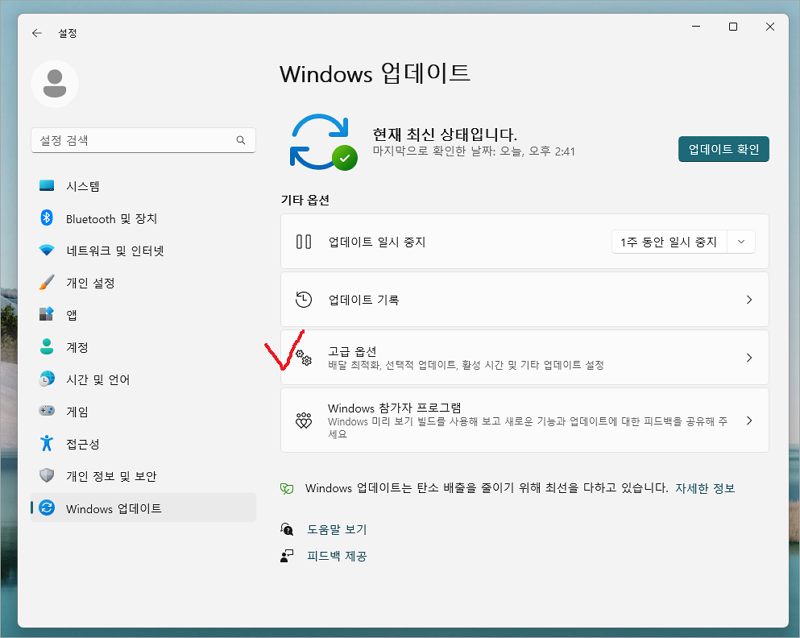
Task: Click the back arrow in Settings header
Action: click(37, 33)
